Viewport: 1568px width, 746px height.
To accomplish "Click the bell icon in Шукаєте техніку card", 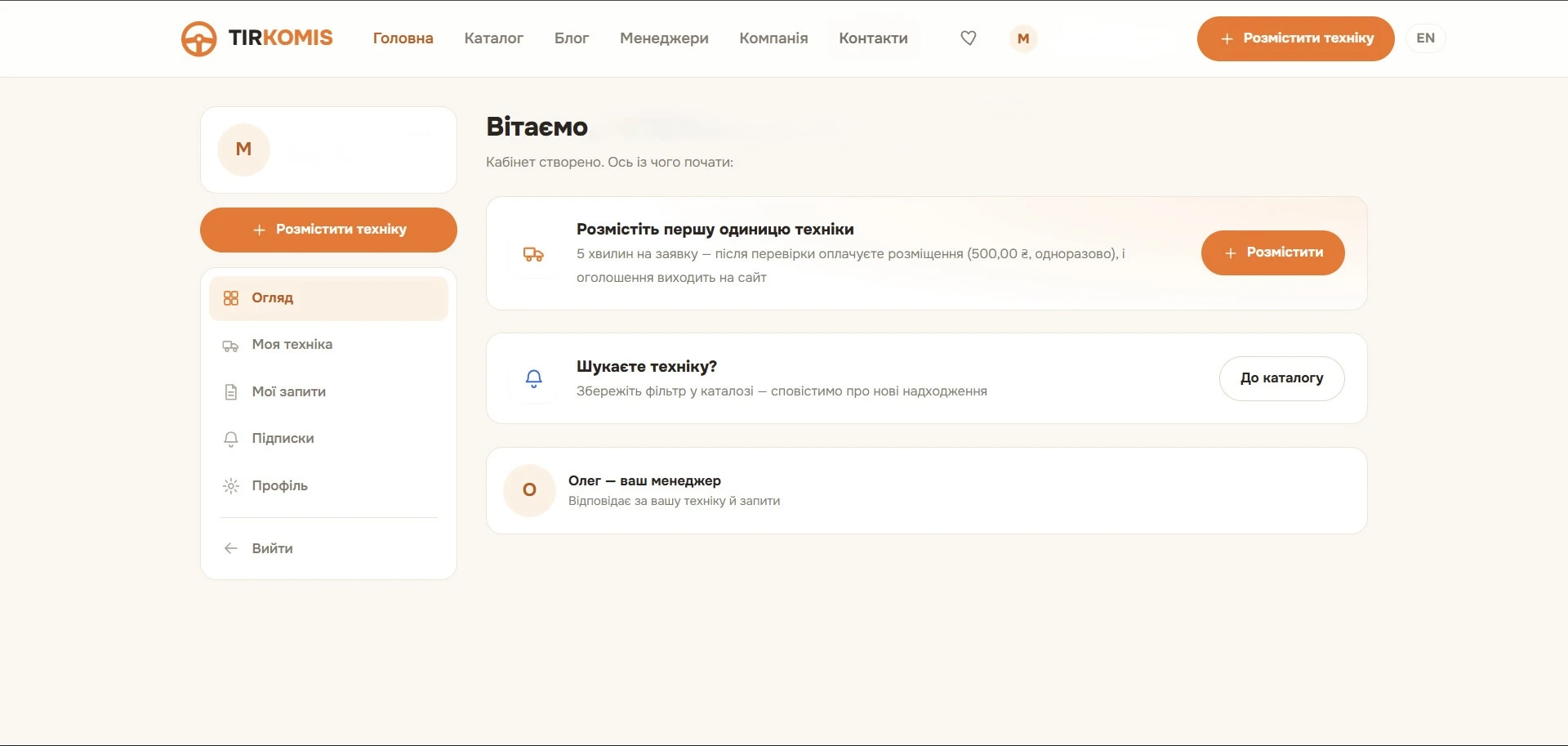I will [534, 378].
